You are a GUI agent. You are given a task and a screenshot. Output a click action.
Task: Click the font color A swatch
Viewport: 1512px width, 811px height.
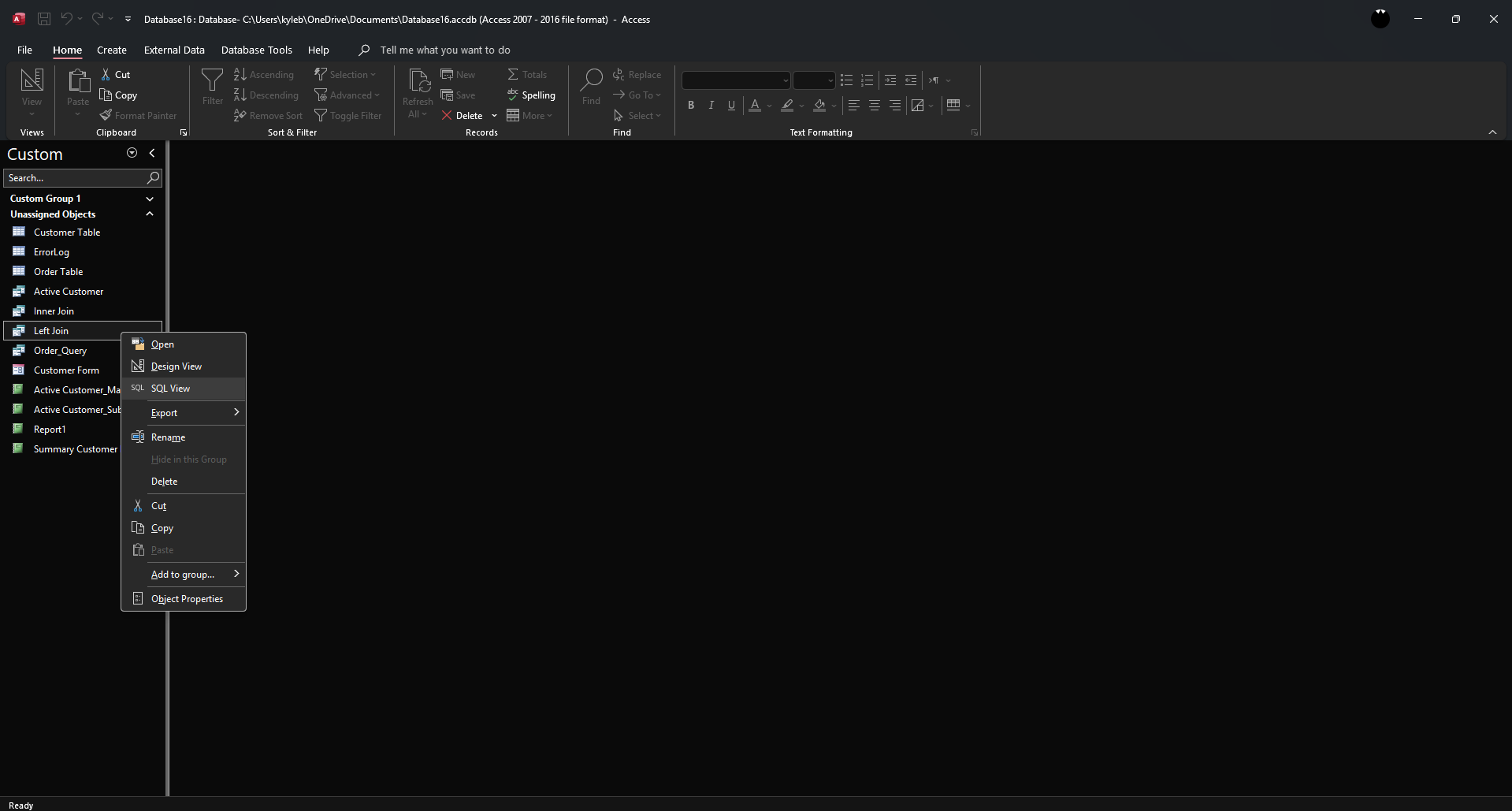tap(755, 105)
